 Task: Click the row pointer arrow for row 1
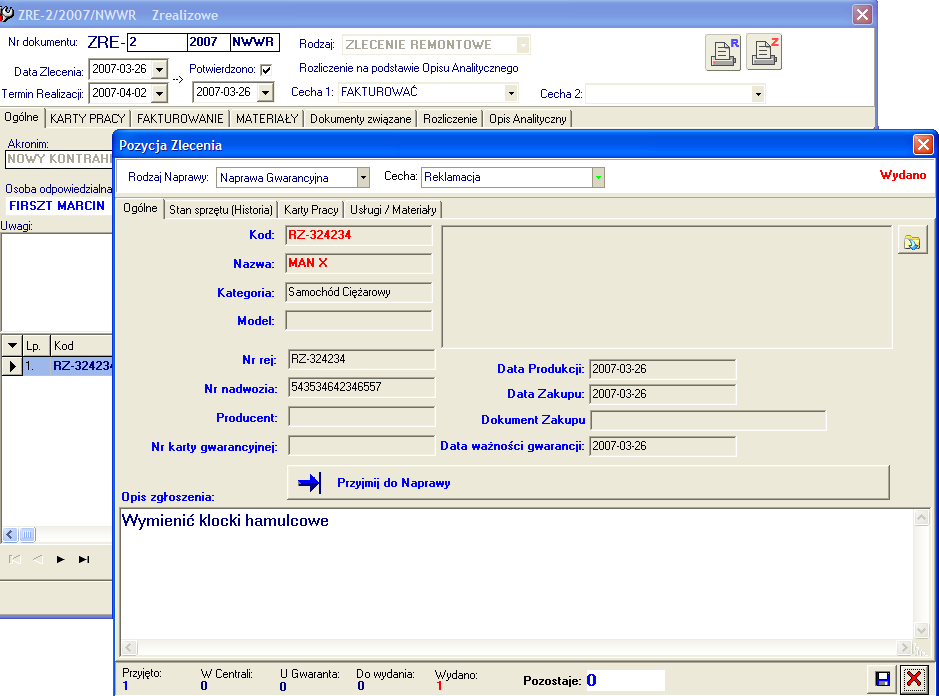pyautogui.click(x=12, y=365)
